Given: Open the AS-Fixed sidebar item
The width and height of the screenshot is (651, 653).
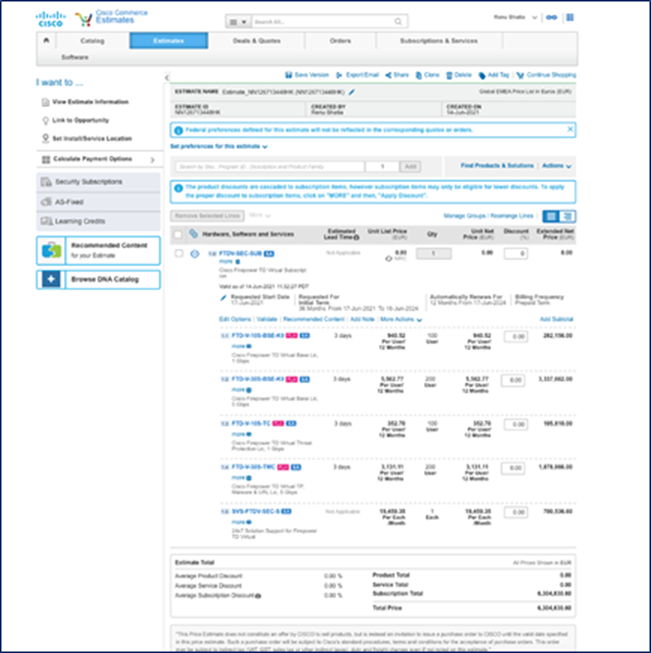Looking at the screenshot, I should click(98, 202).
